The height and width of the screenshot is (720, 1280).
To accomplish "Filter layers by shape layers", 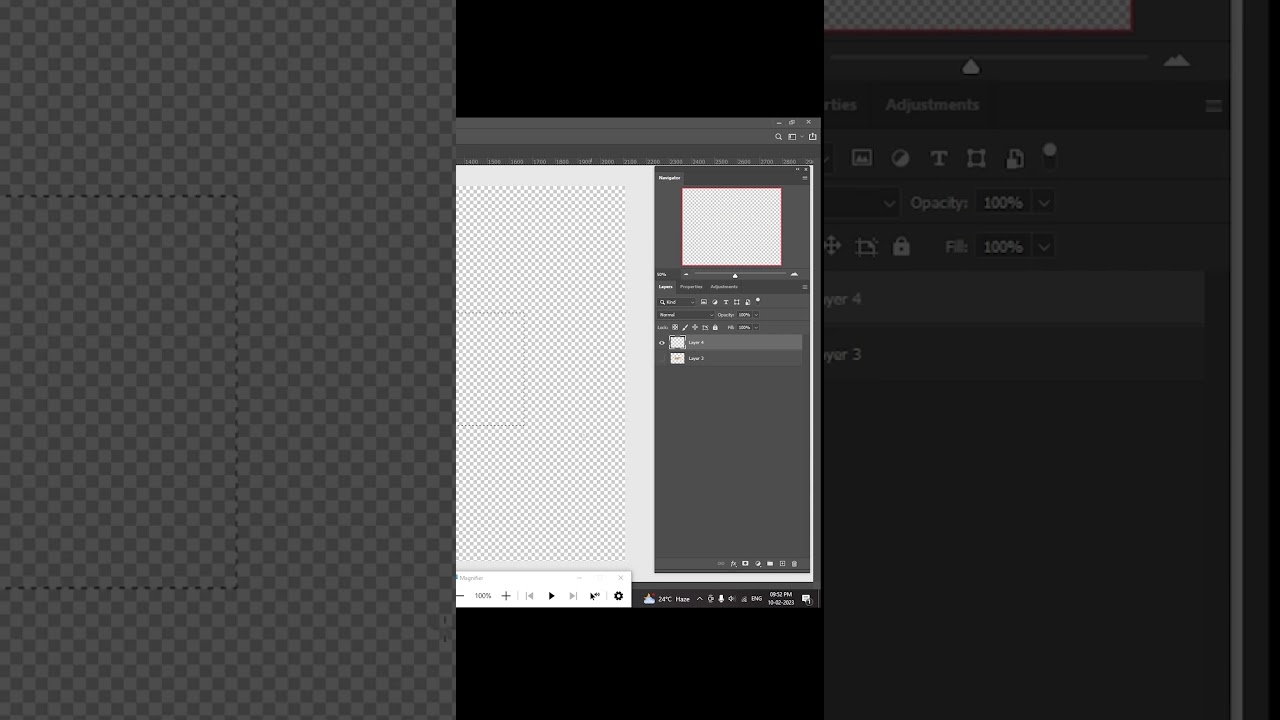I will tap(737, 302).
